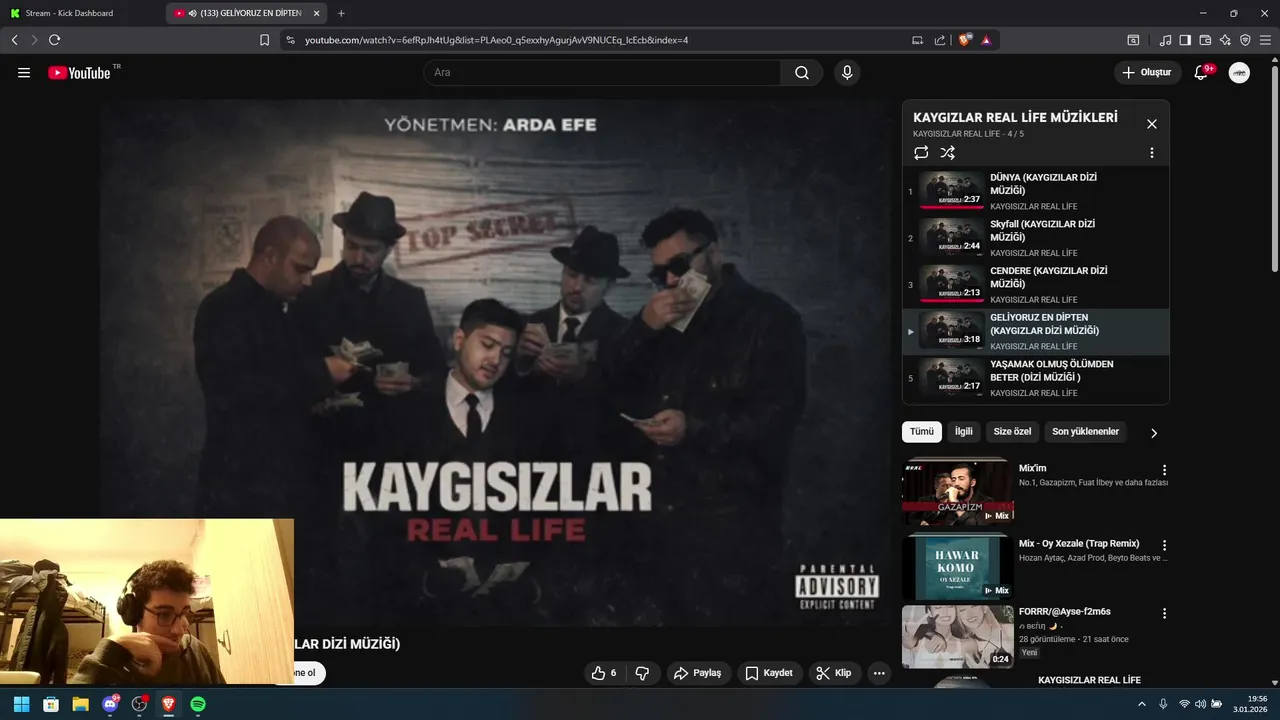Open the Brave playlist music-note icon

click(1165, 40)
